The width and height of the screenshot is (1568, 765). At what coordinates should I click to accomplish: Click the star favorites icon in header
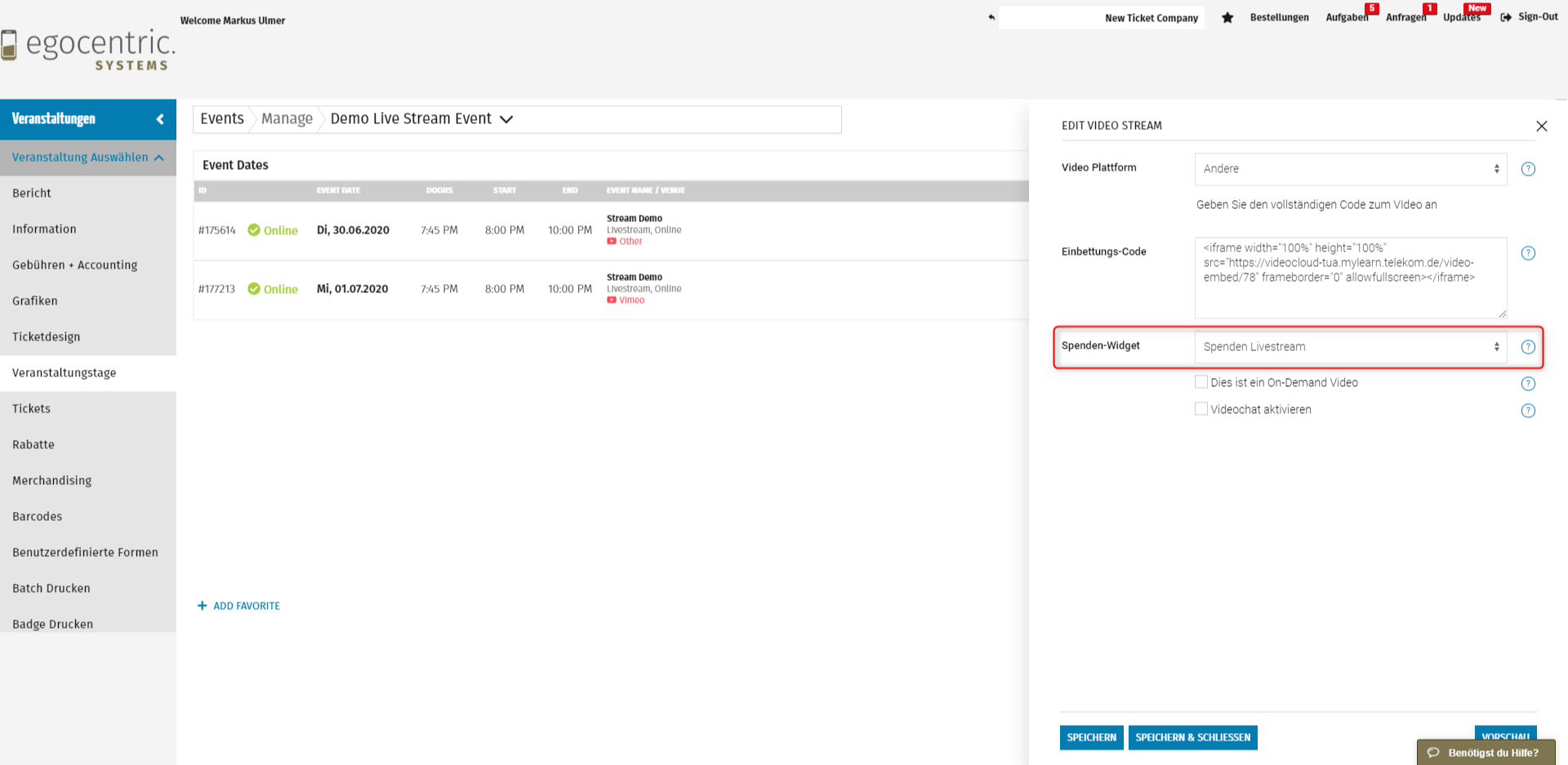point(1227,18)
